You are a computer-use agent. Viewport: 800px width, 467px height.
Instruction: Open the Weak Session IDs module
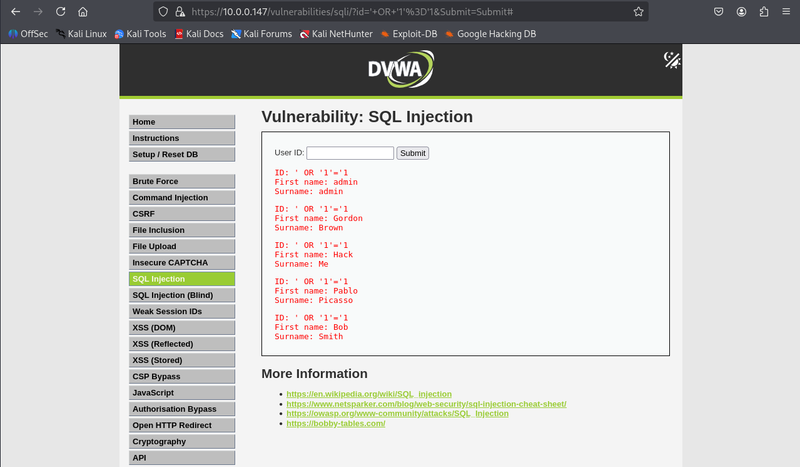pos(182,311)
